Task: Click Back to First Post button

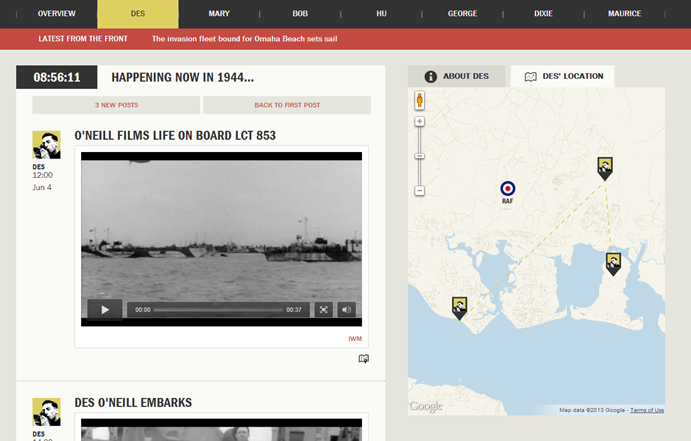Action: tap(287, 105)
